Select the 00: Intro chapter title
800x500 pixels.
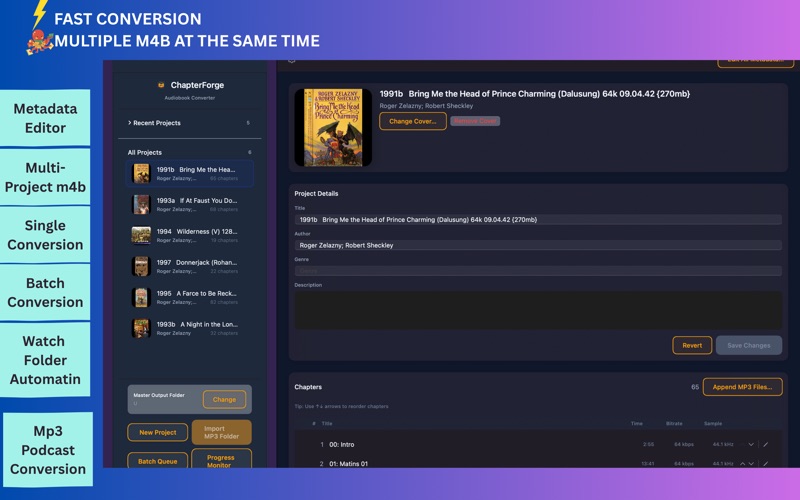341,444
